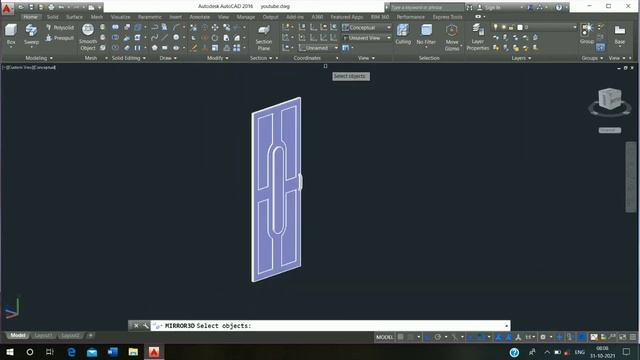The height and width of the screenshot is (360, 640).
Task: Open File Explorer from the taskbar
Action: tap(133, 352)
